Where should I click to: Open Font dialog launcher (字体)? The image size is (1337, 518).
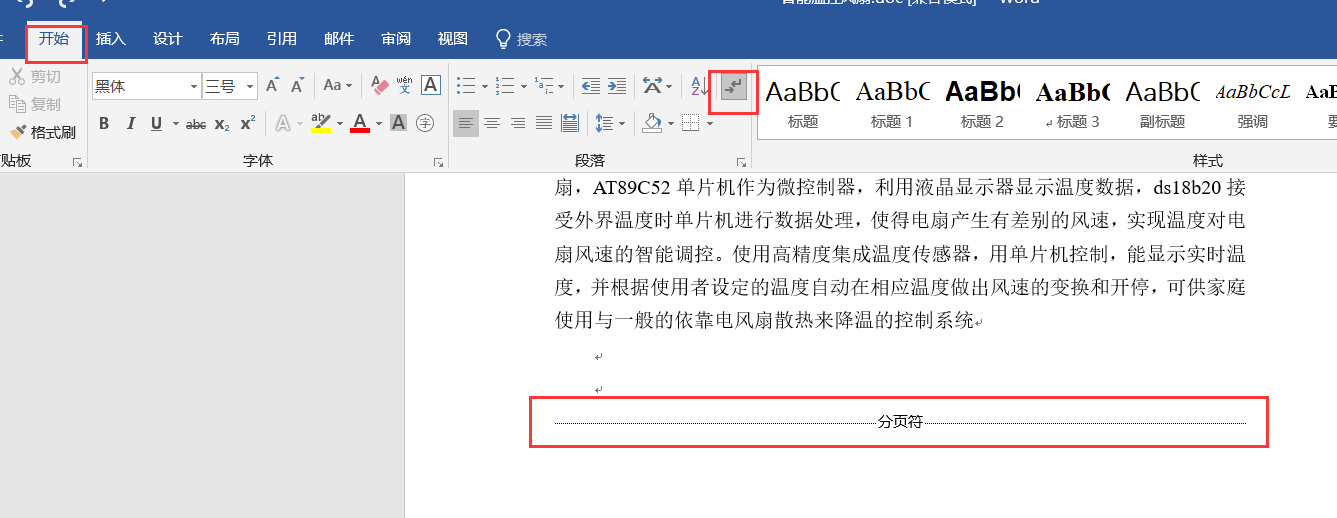click(438, 161)
